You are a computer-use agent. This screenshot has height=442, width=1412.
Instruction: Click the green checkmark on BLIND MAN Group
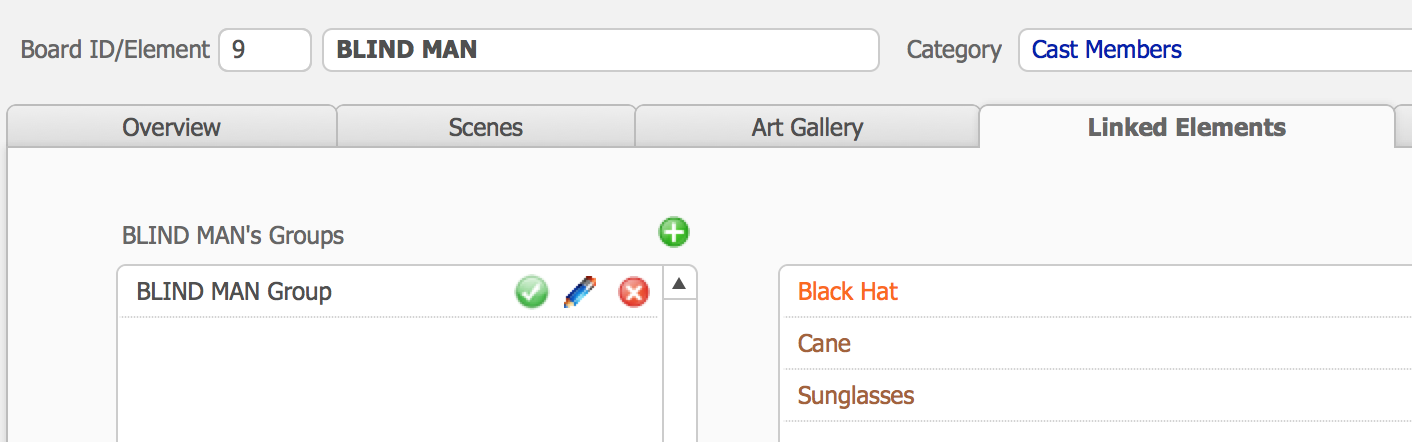(x=532, y=292)
